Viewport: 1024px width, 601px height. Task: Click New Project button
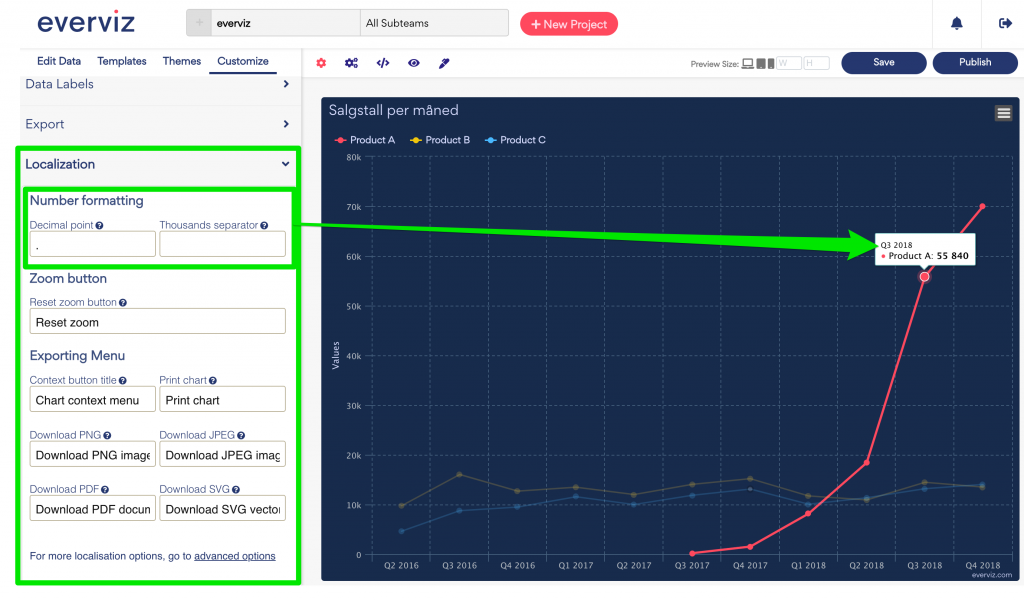[569, 24]
